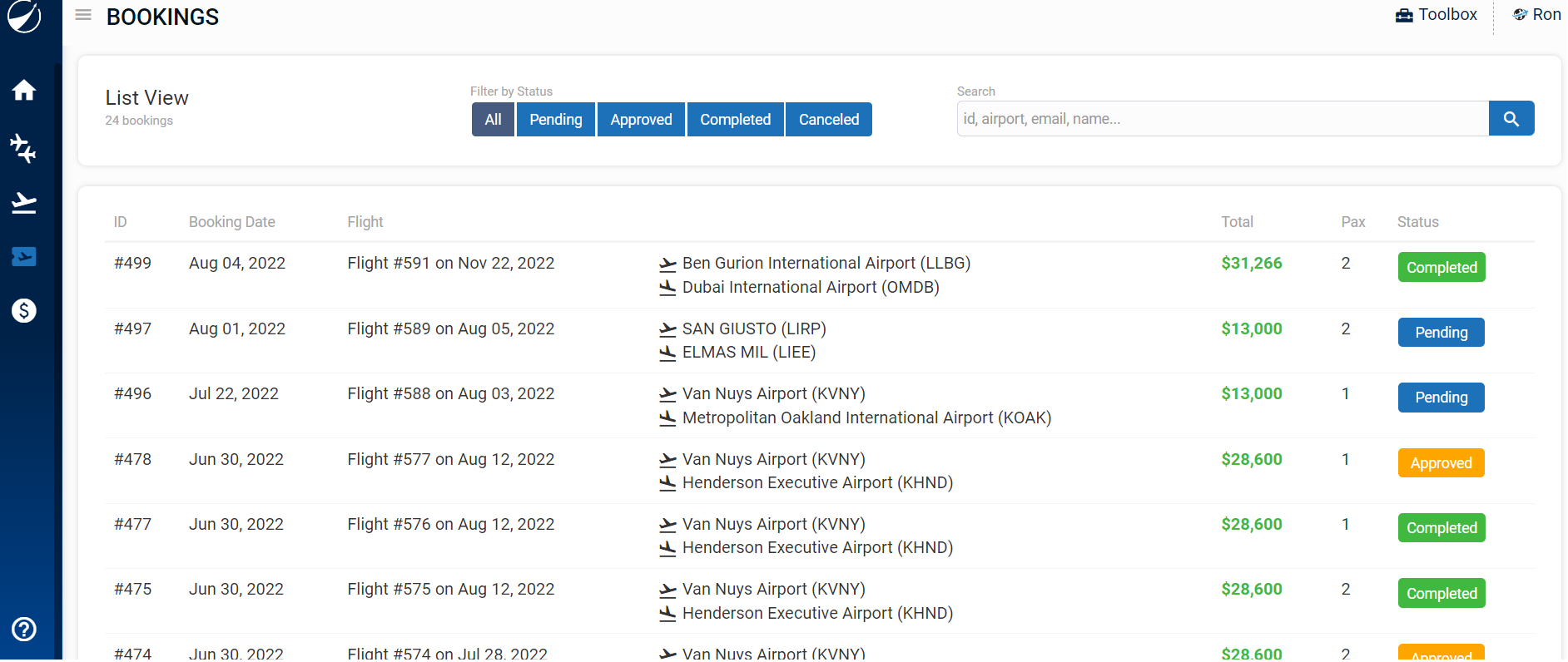The image size is (1568, 662).
Task: Click the Total column header
Action: point(1237,222)
